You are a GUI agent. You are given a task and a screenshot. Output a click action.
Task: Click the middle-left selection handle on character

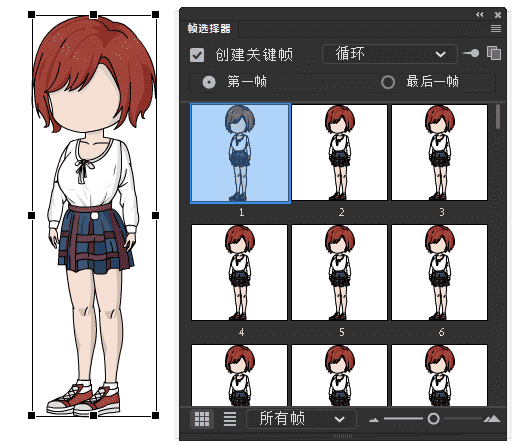pyautogui.click(x=31, y=216)
